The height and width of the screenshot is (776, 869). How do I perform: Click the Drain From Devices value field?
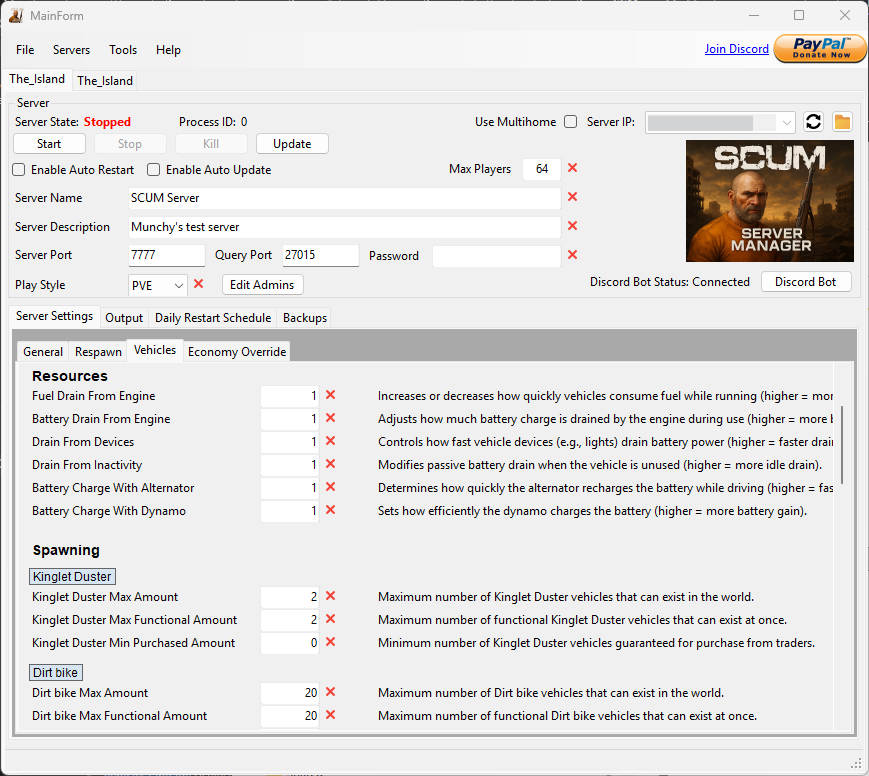(x=289, y=442)
